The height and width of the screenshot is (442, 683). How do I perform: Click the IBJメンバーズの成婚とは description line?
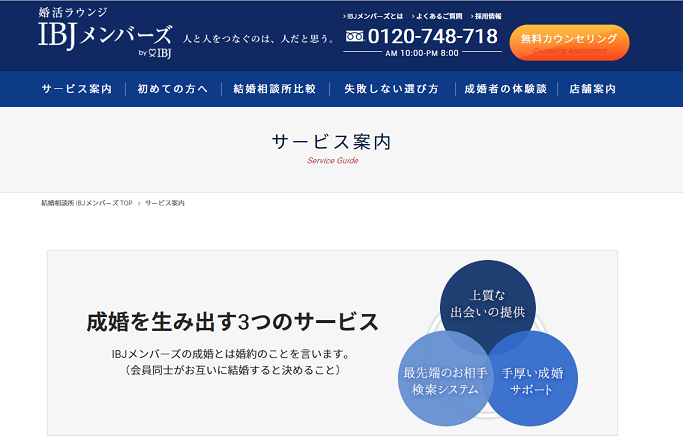point(232,354)
